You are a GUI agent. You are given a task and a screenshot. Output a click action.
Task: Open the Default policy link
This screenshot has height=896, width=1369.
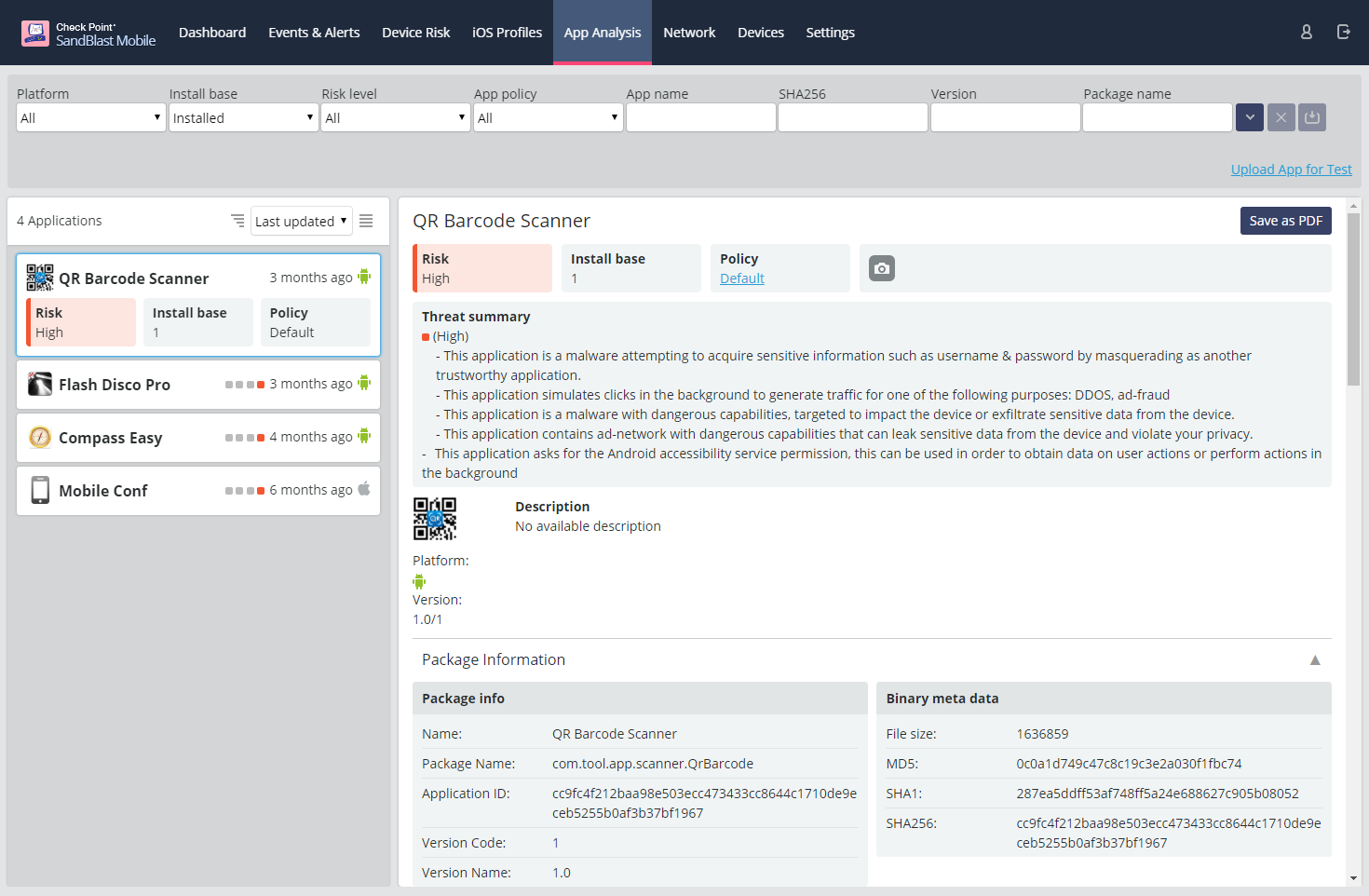(742, 278)
